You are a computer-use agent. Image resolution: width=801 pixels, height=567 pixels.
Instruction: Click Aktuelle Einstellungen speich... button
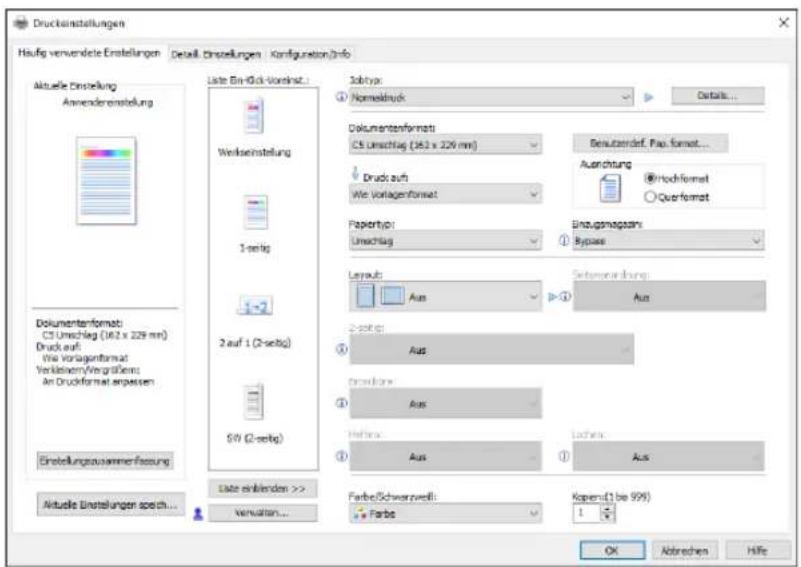110,505
